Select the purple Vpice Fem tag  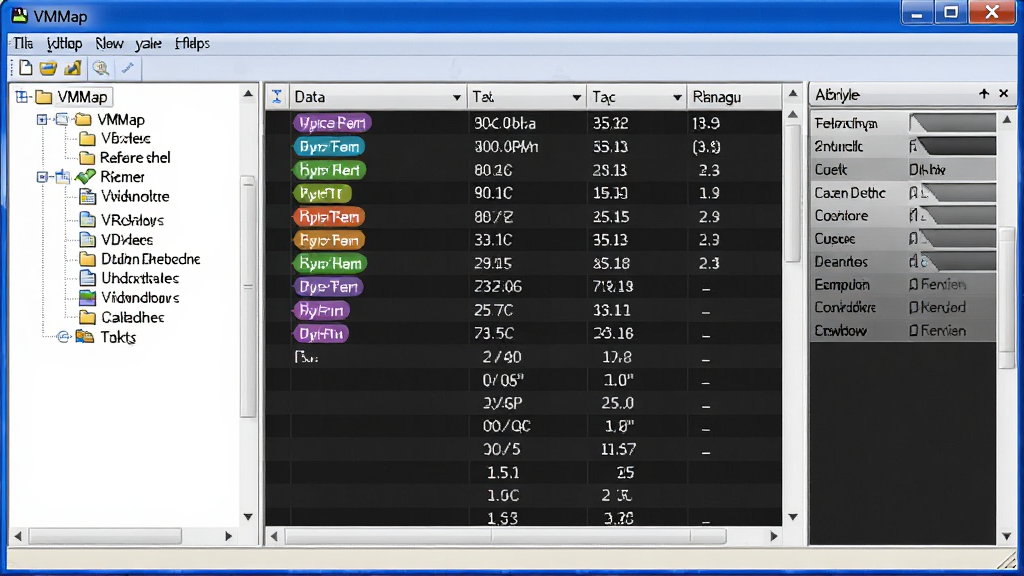point(332,123)
